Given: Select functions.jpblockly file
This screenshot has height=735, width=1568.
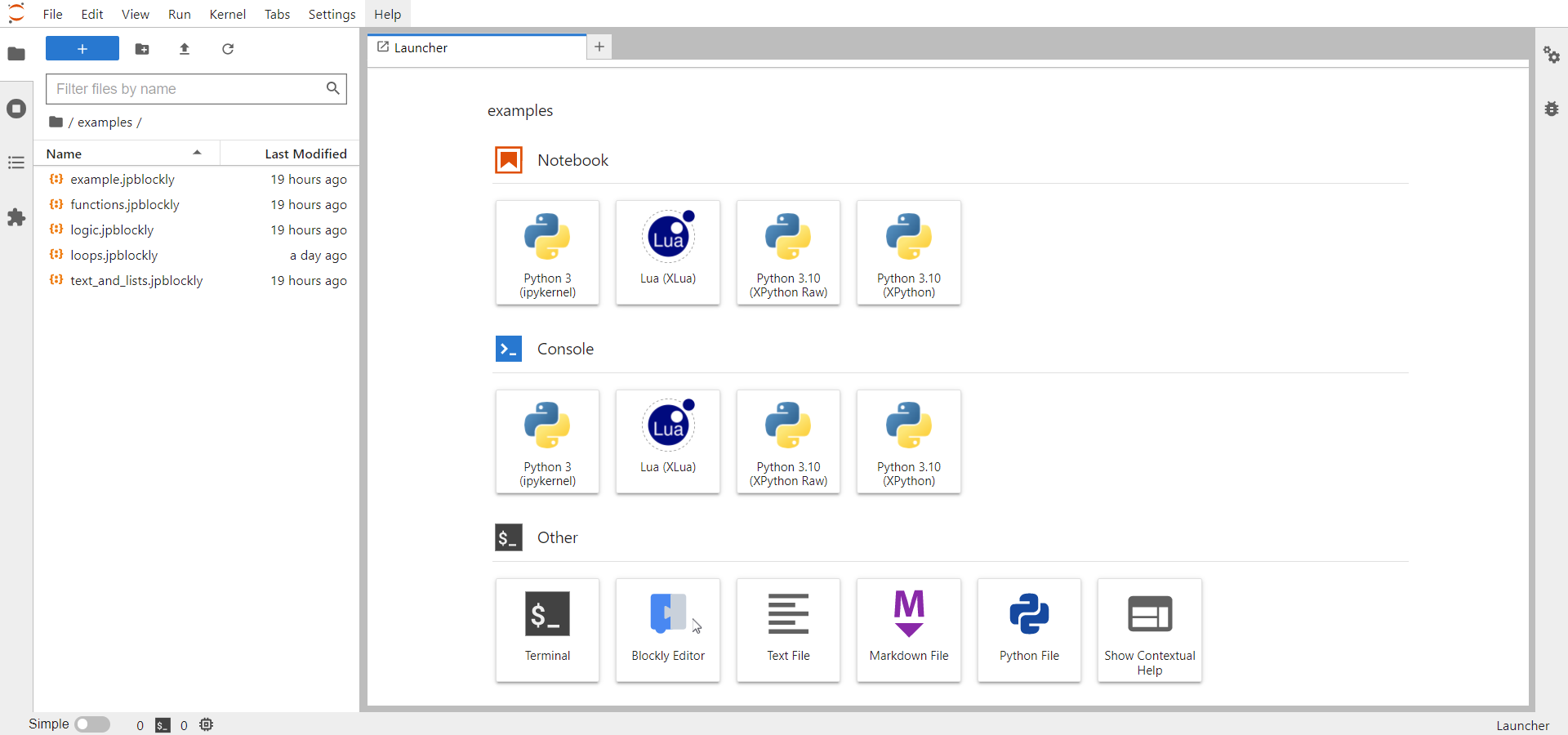Looking at the screenshot, I should click(196, 204).
